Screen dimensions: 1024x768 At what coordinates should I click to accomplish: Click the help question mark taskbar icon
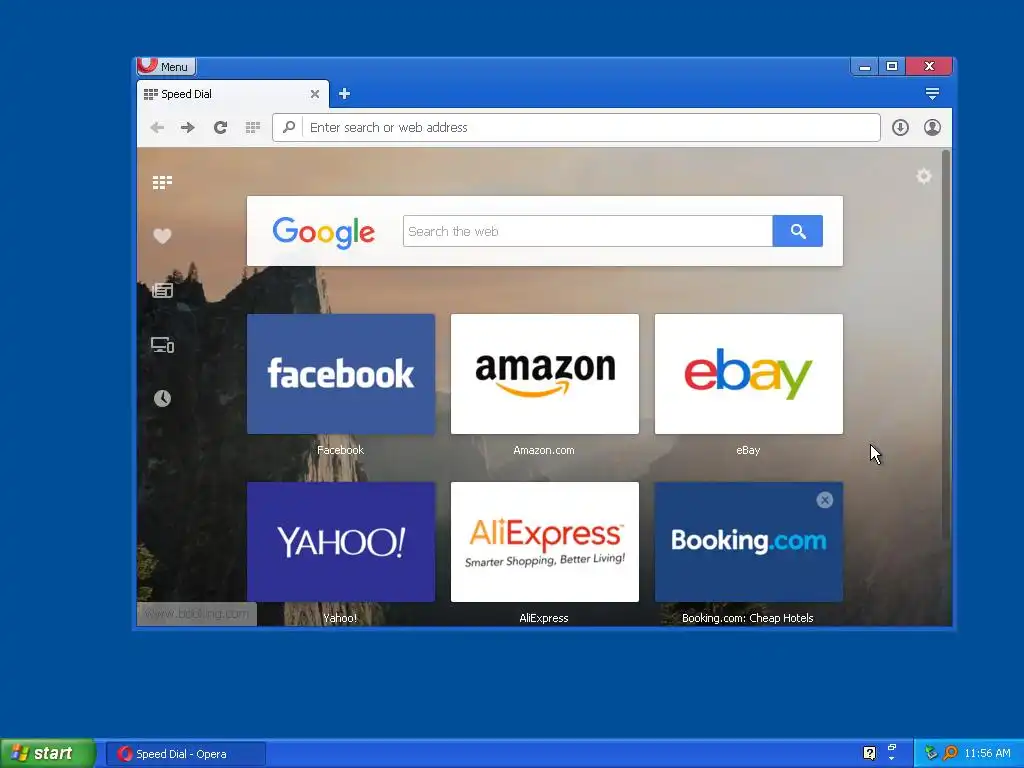click(869, 753)
